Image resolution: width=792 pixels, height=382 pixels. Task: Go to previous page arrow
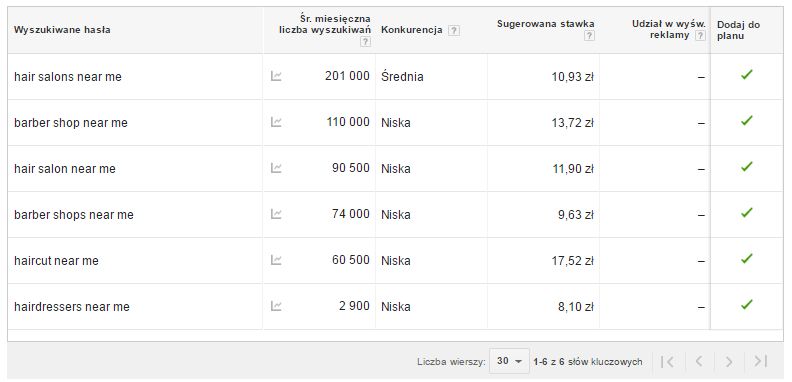point(699,361)
